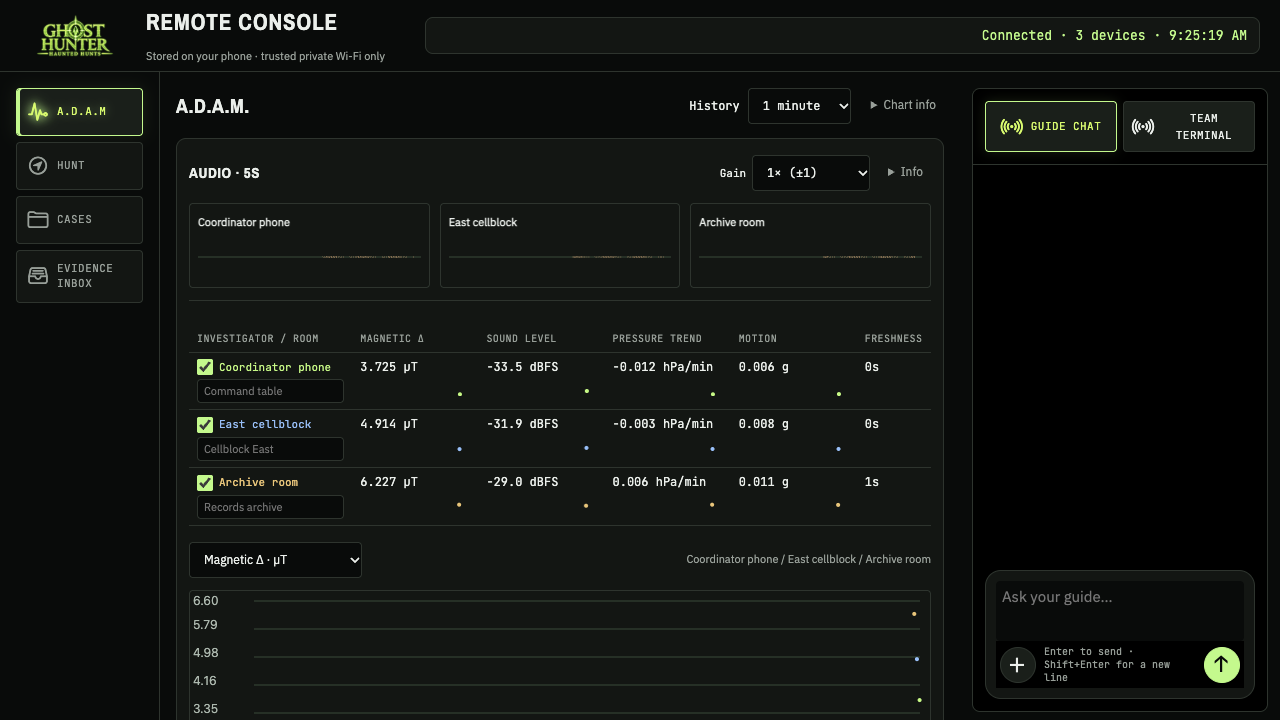Image resolution: width=1280 pixels, height=720 pixels.
Task: Click the 0.008 g motion value
Action: [x=764, y=425]
